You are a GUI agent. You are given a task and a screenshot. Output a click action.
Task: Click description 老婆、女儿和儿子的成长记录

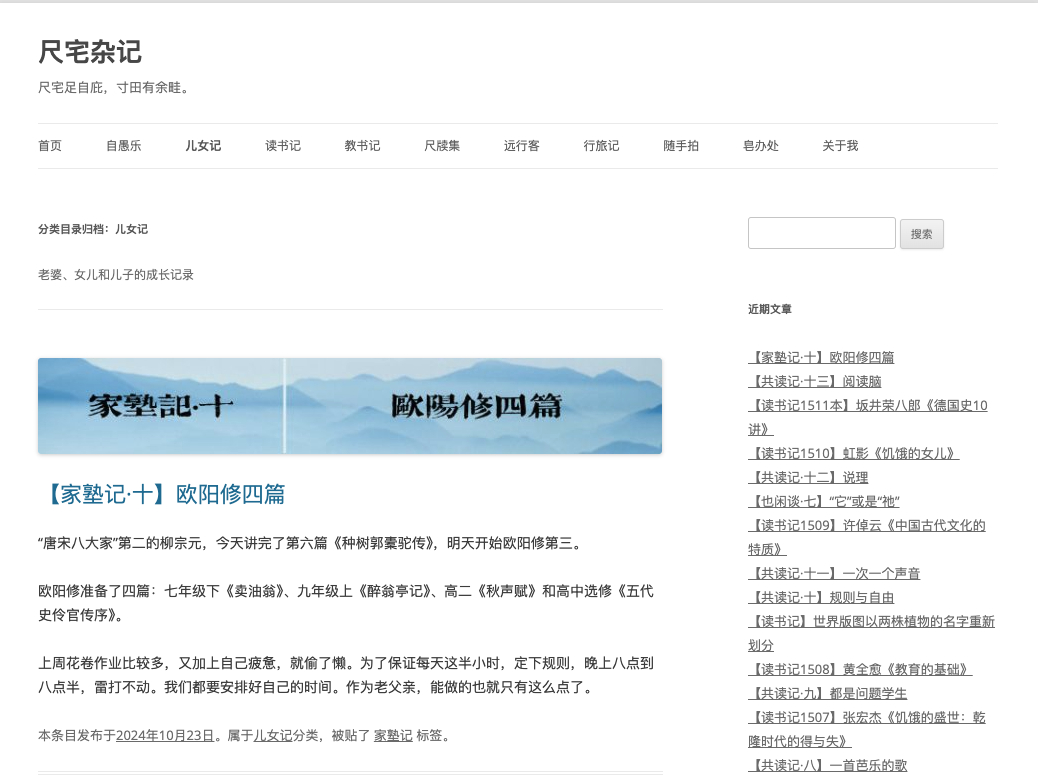(x=116, y=275)
